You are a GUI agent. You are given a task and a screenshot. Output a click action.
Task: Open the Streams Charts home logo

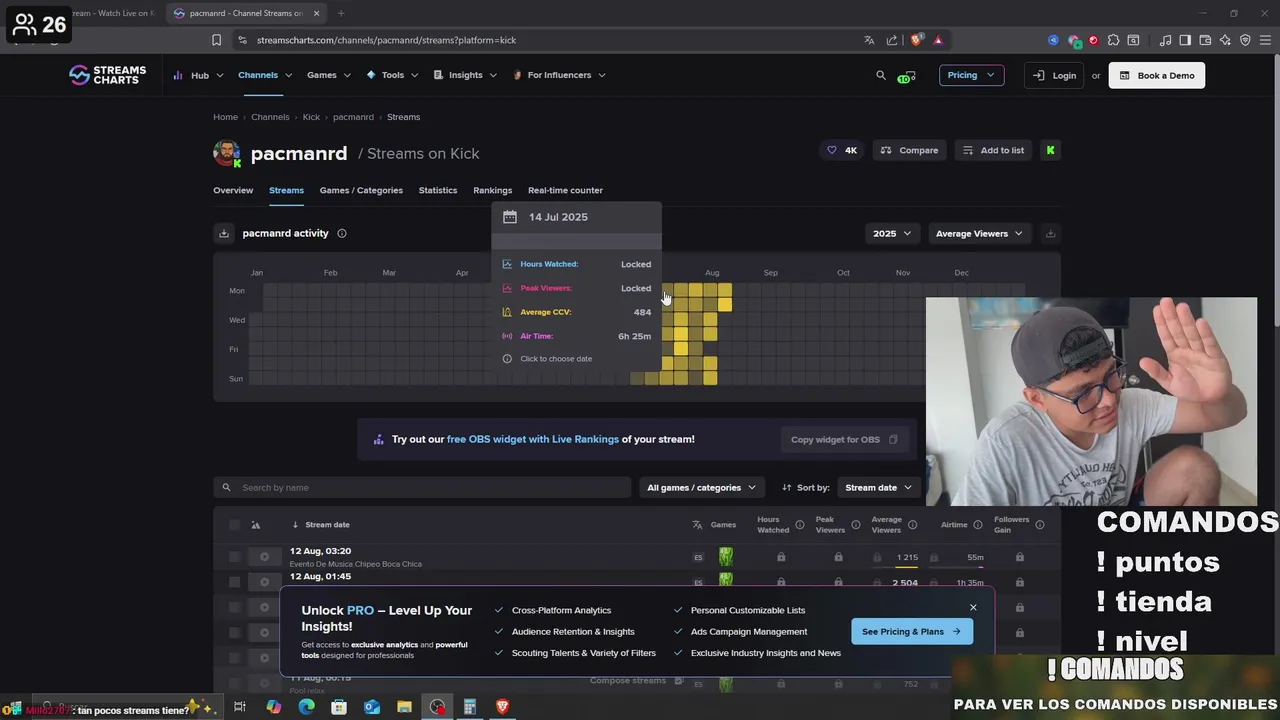pyautogui.click(x=107, y=75)
